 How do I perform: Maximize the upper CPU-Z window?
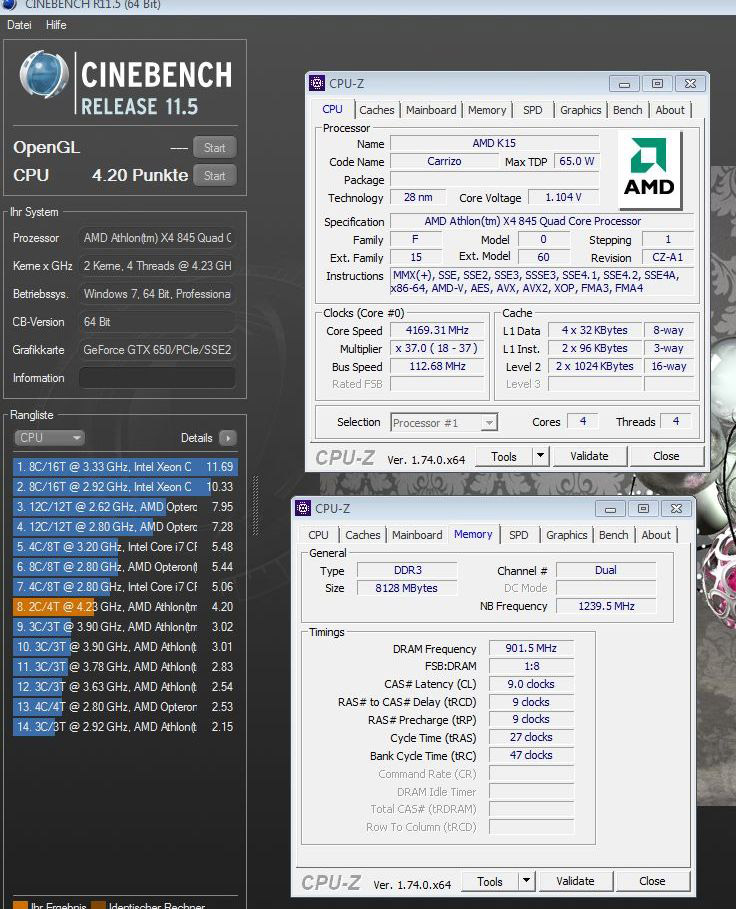(x=657, y=84)
